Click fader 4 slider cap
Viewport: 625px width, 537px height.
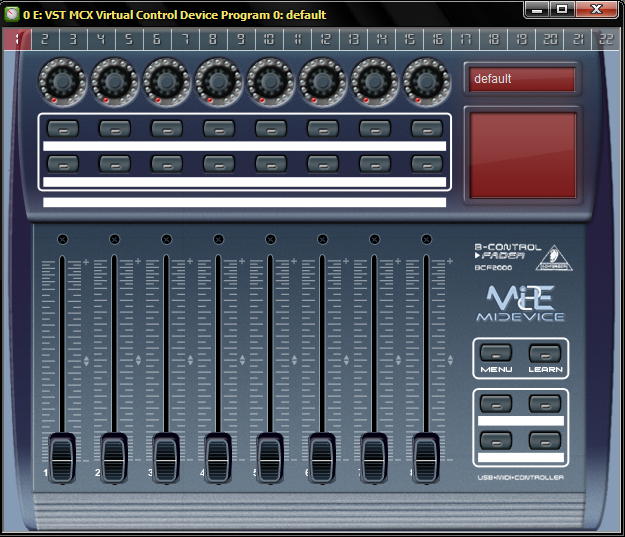218,458
